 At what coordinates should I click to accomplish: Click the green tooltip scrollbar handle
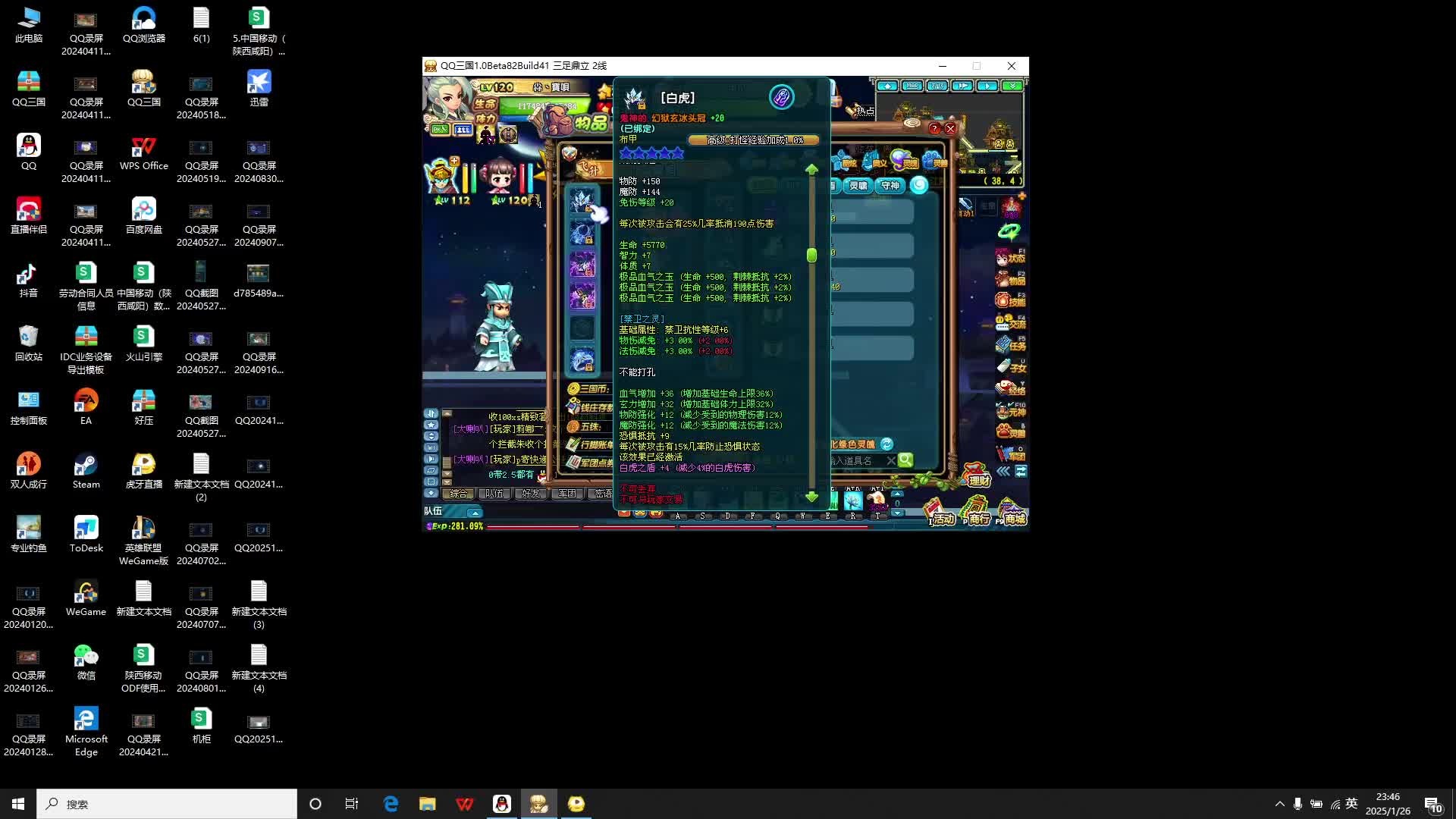coord(811,255)
